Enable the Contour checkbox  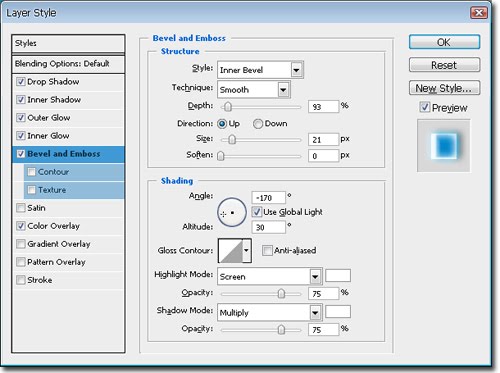click(x=31, y=172)
